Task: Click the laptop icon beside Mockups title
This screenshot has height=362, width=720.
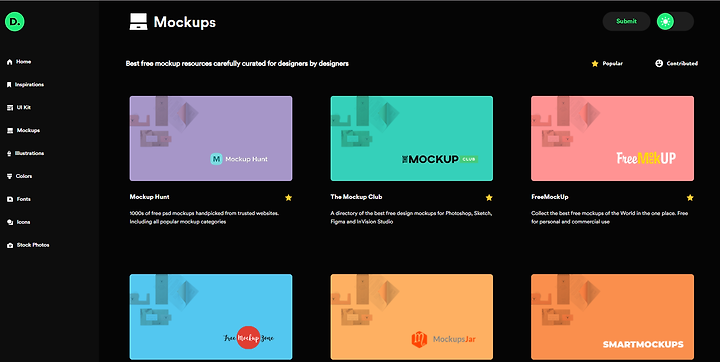Action: tap(138, 22)
